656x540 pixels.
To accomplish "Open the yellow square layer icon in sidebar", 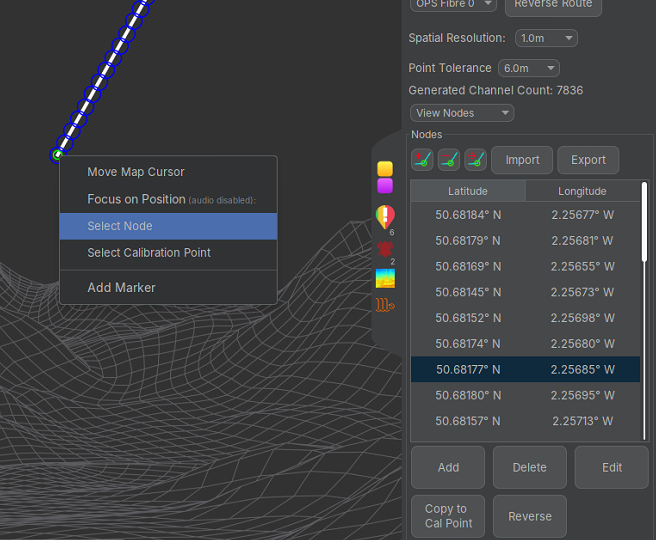I will [385, 169].
